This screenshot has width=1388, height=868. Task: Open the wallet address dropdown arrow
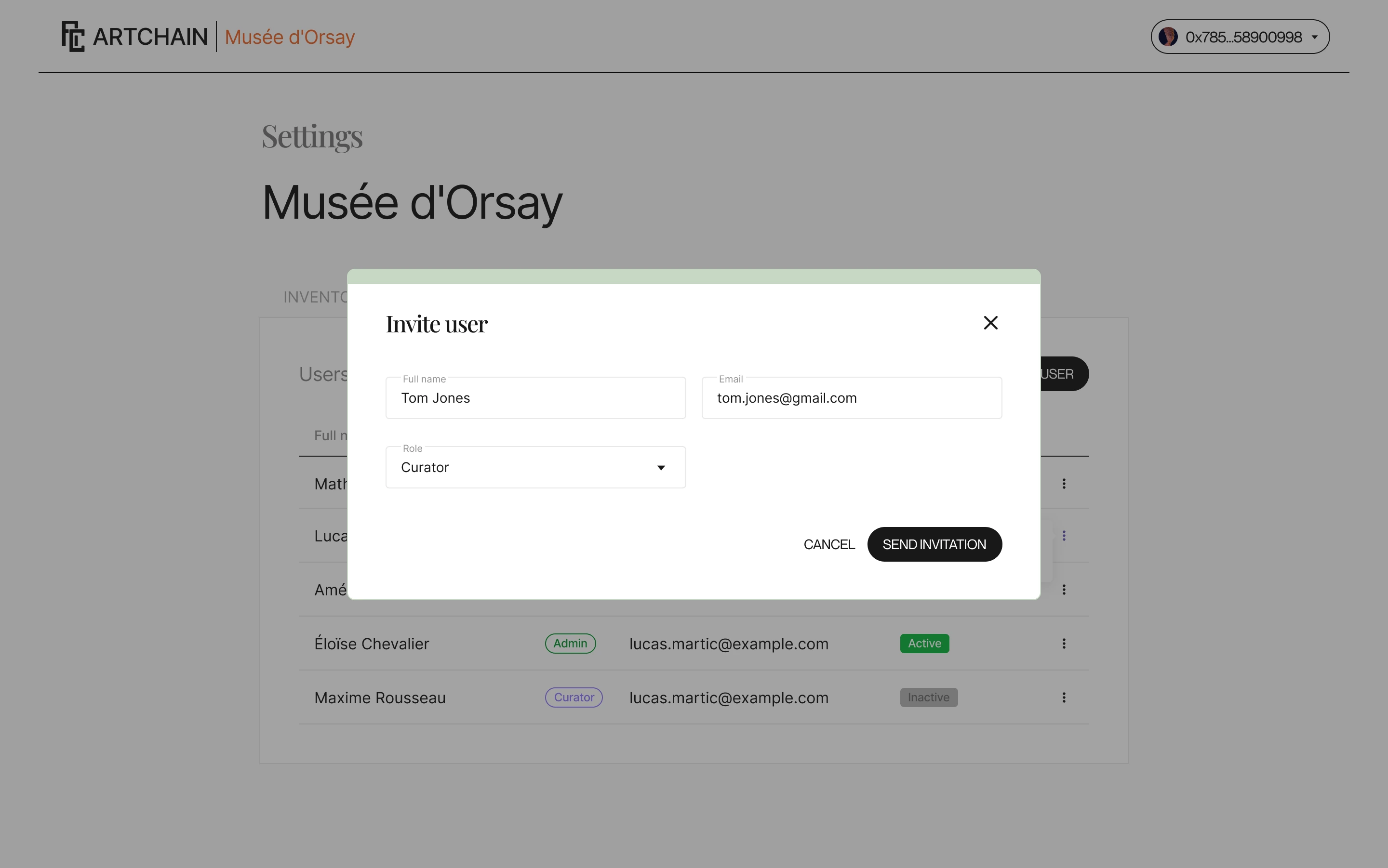[x=1314, y=37]
